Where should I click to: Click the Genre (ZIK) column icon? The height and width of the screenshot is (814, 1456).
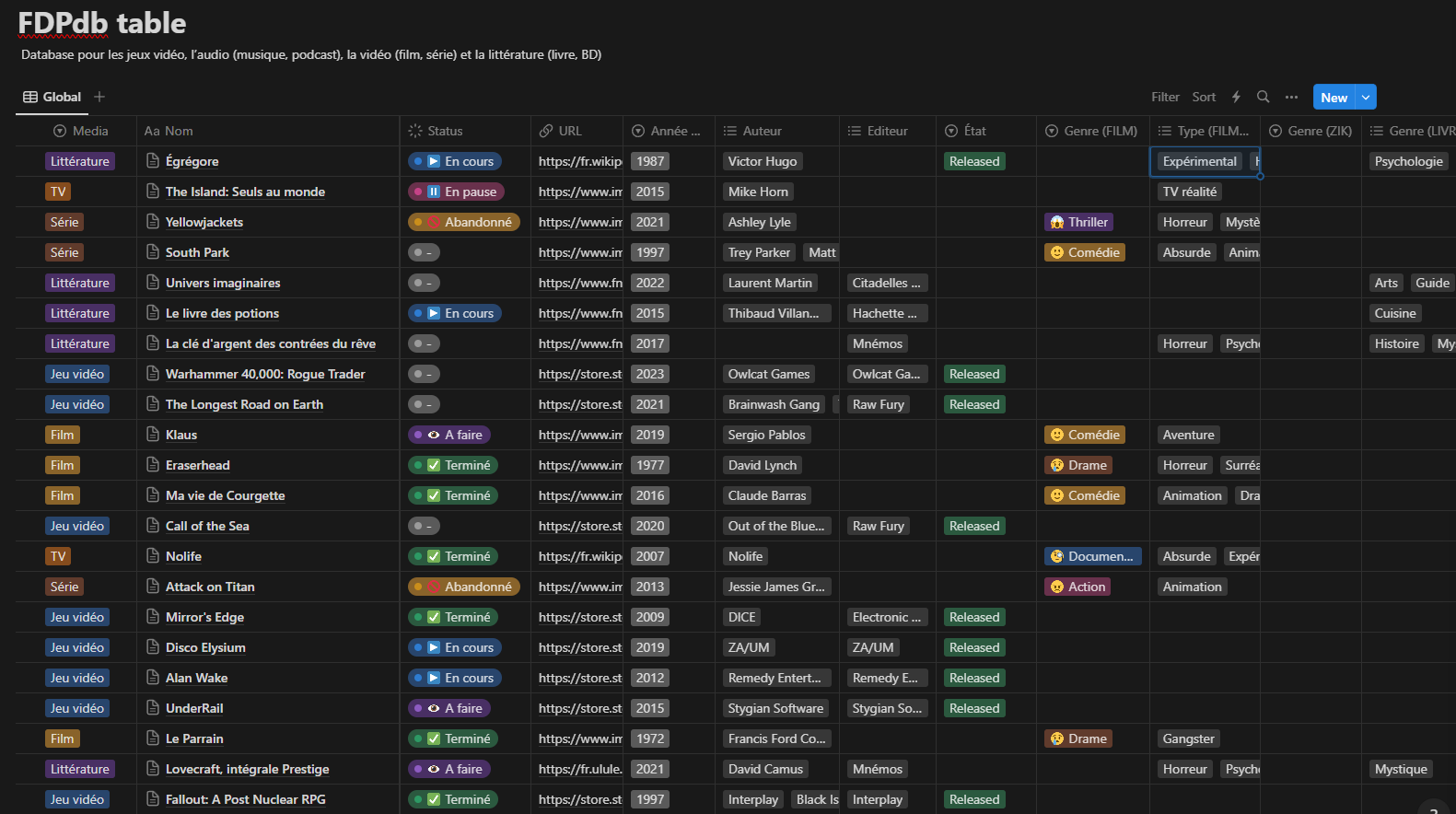pyautogui.click(x=1275, y=131)
